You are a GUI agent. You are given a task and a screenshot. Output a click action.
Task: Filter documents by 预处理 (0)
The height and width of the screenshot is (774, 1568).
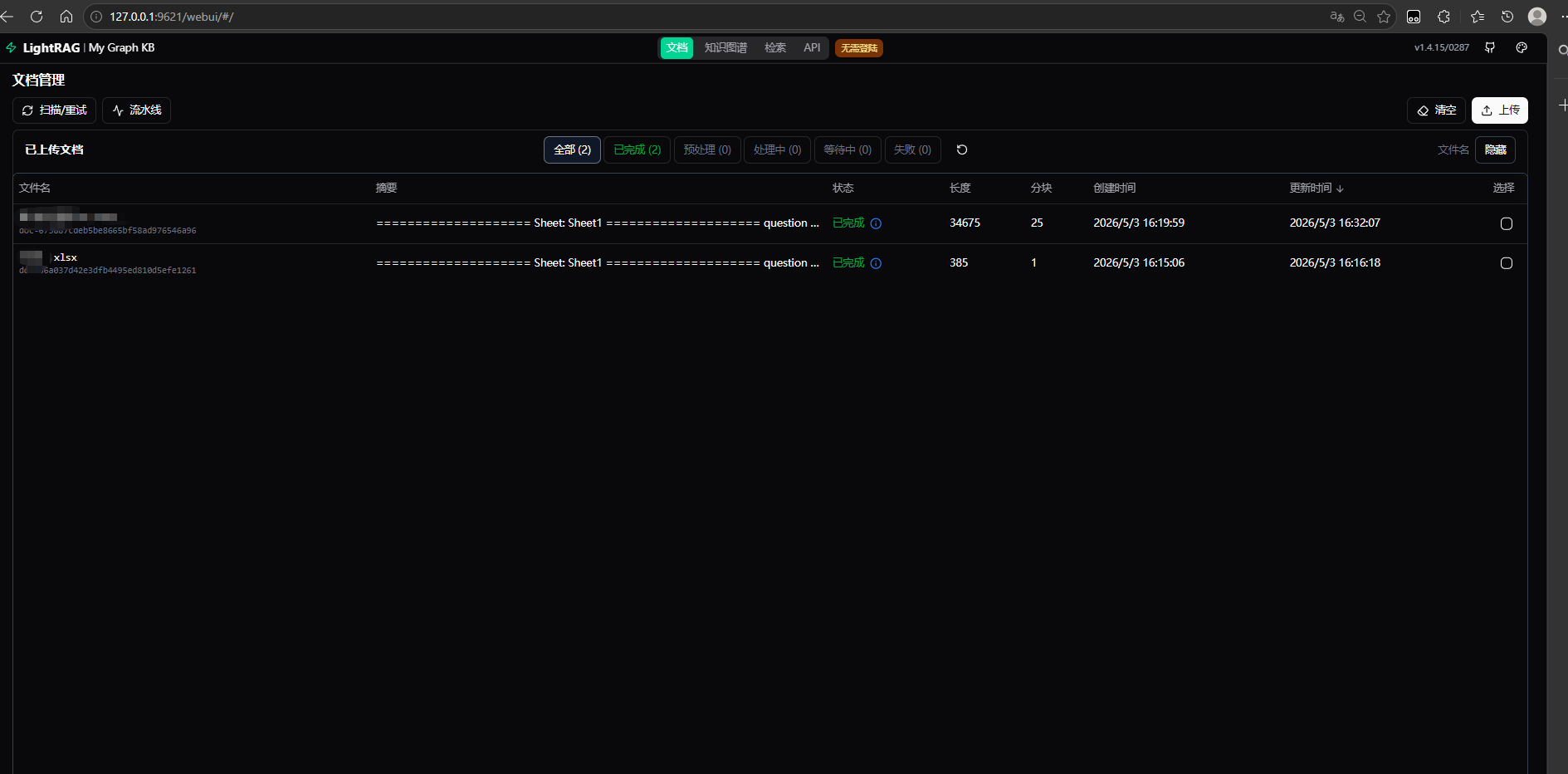click(x=707, y=149)
